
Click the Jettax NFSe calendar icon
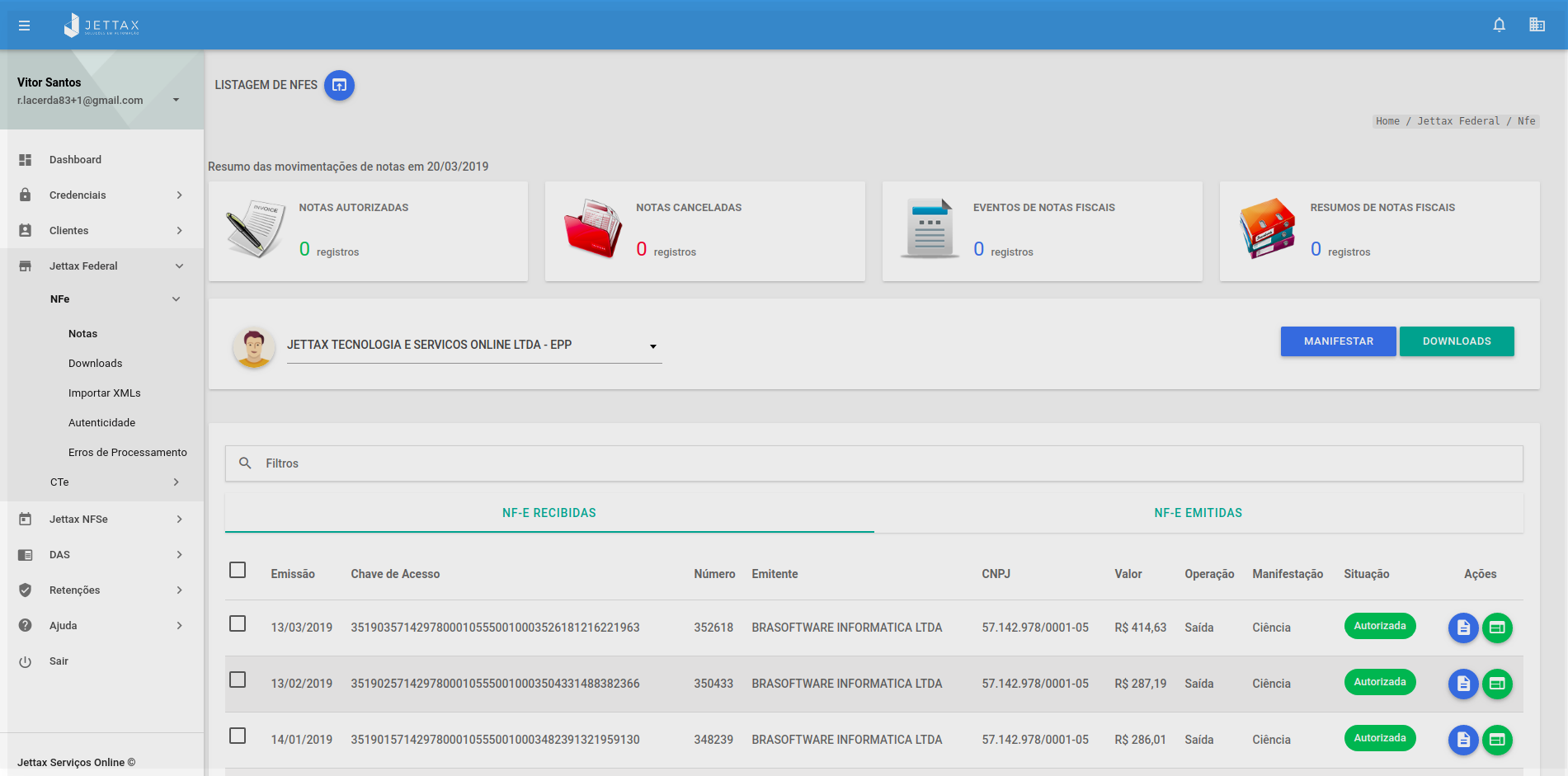[26, 520]
